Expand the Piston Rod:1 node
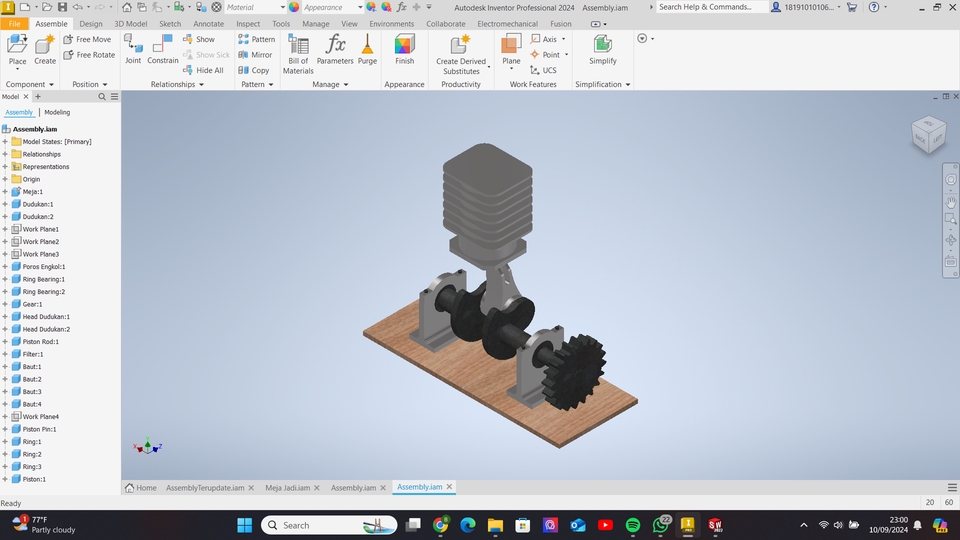The image size is (960, 540). pyautogui.click(x=5, y=342)
